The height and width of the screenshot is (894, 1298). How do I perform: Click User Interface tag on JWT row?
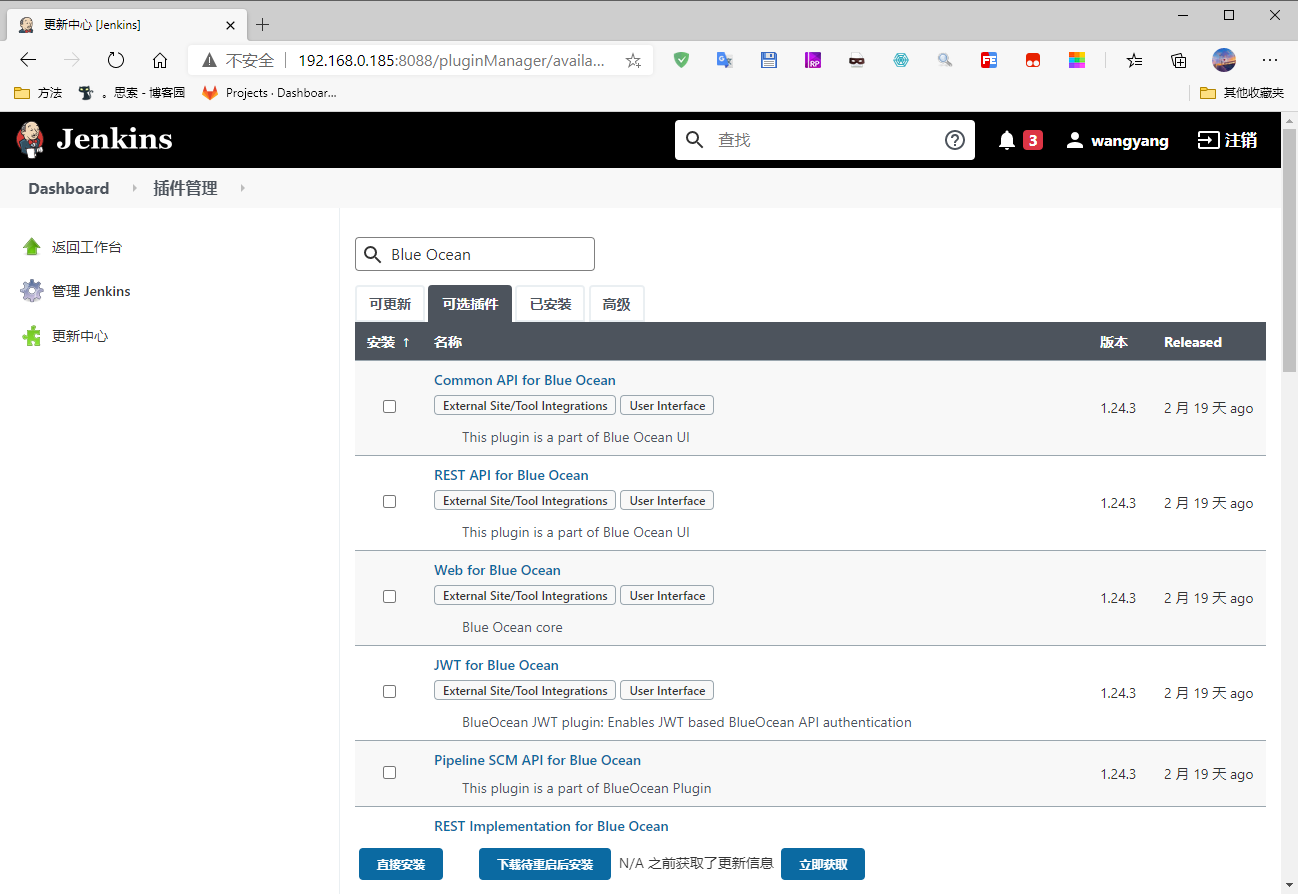[667, 691]
